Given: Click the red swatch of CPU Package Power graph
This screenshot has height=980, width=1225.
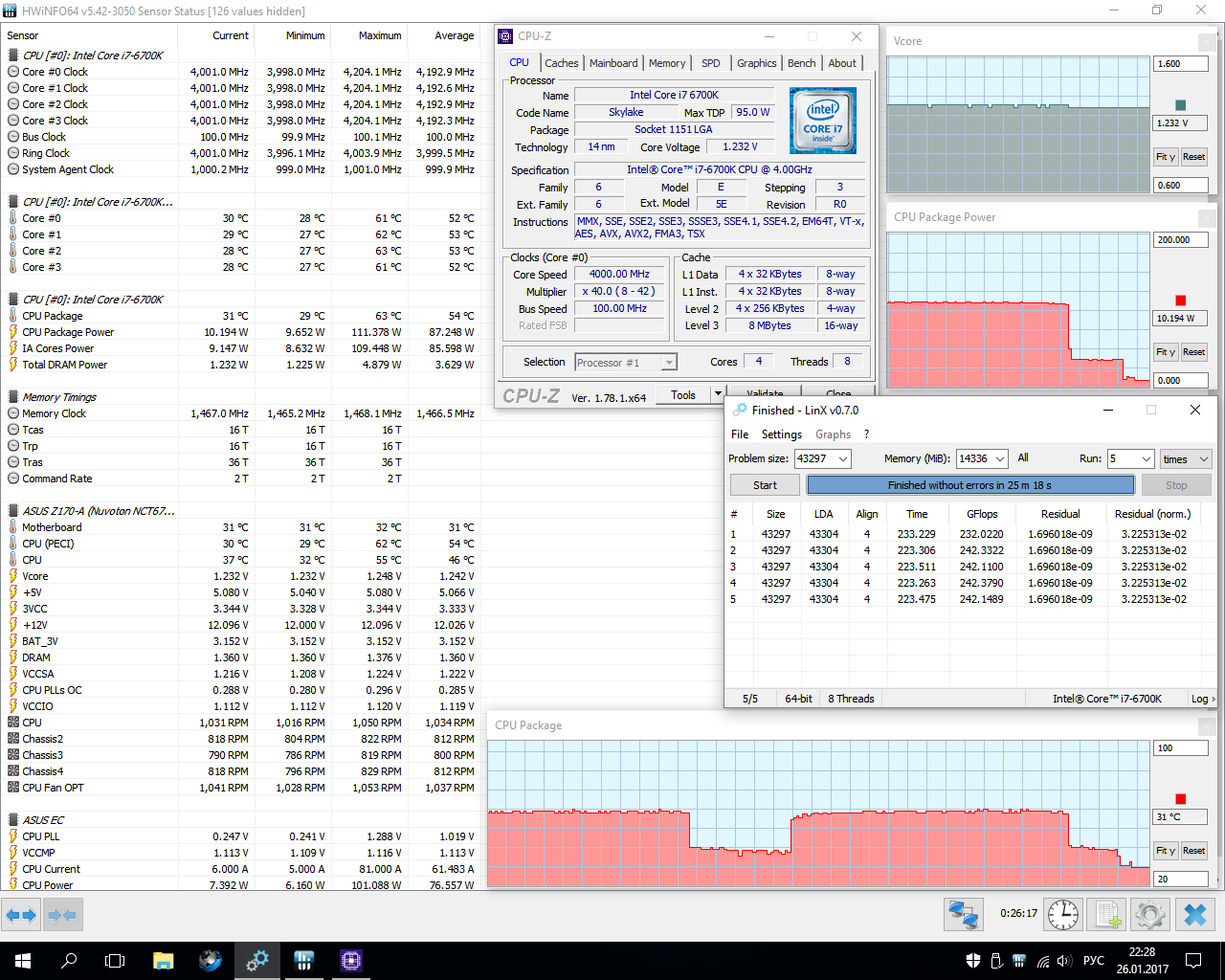Looking at the screenshot, I should (x=1180, y=301).
